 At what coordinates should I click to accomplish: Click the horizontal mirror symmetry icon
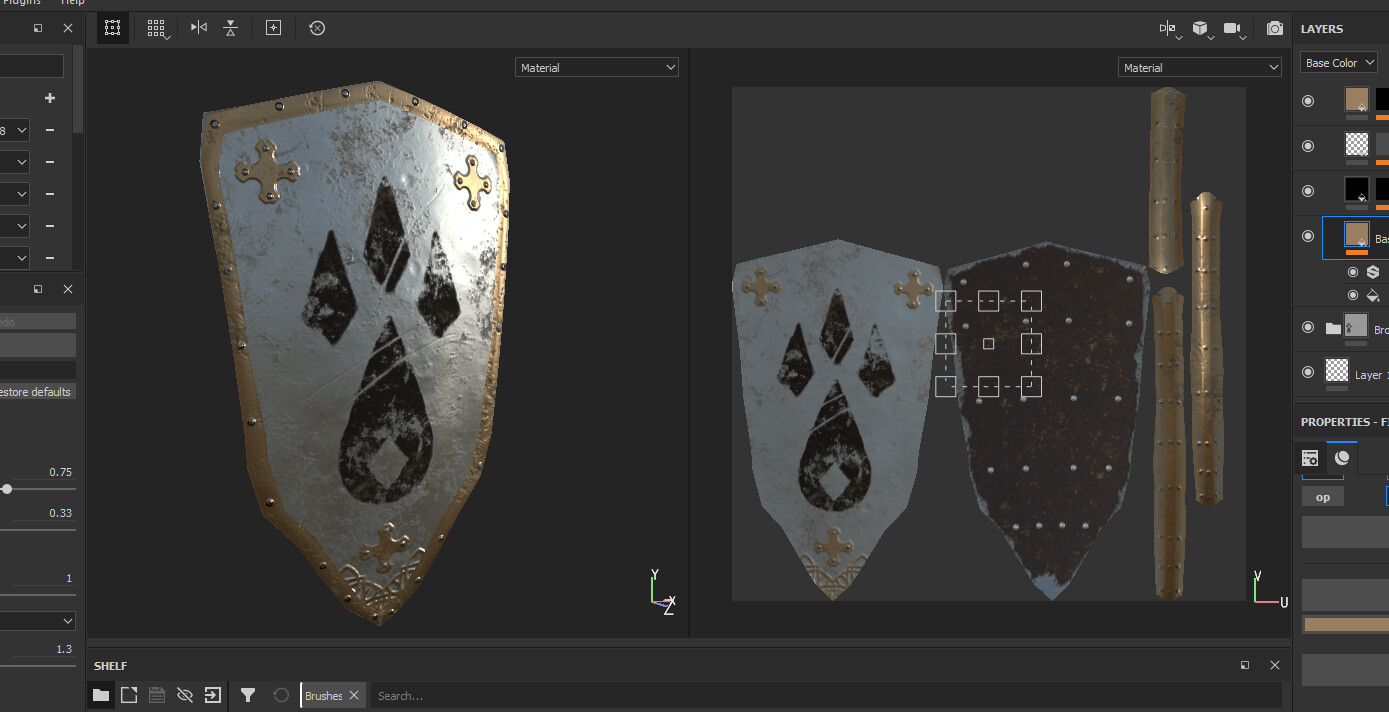pos(199,28)
